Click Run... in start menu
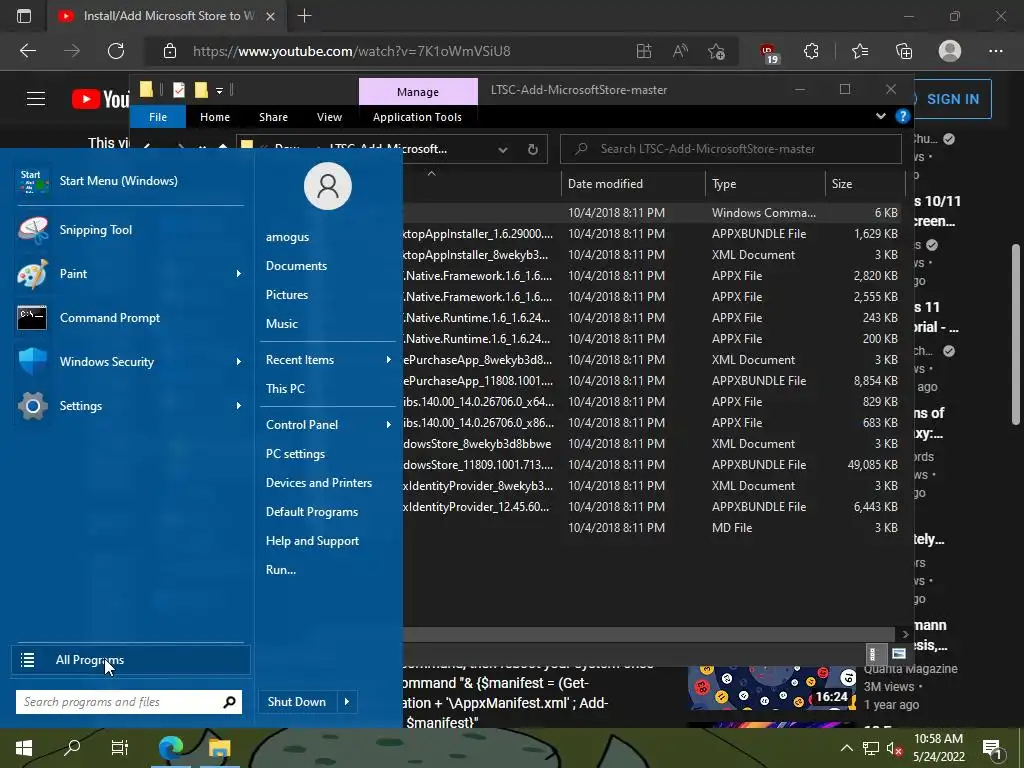Viewport: 1024px width, 768px height. (x=281, y=570)
